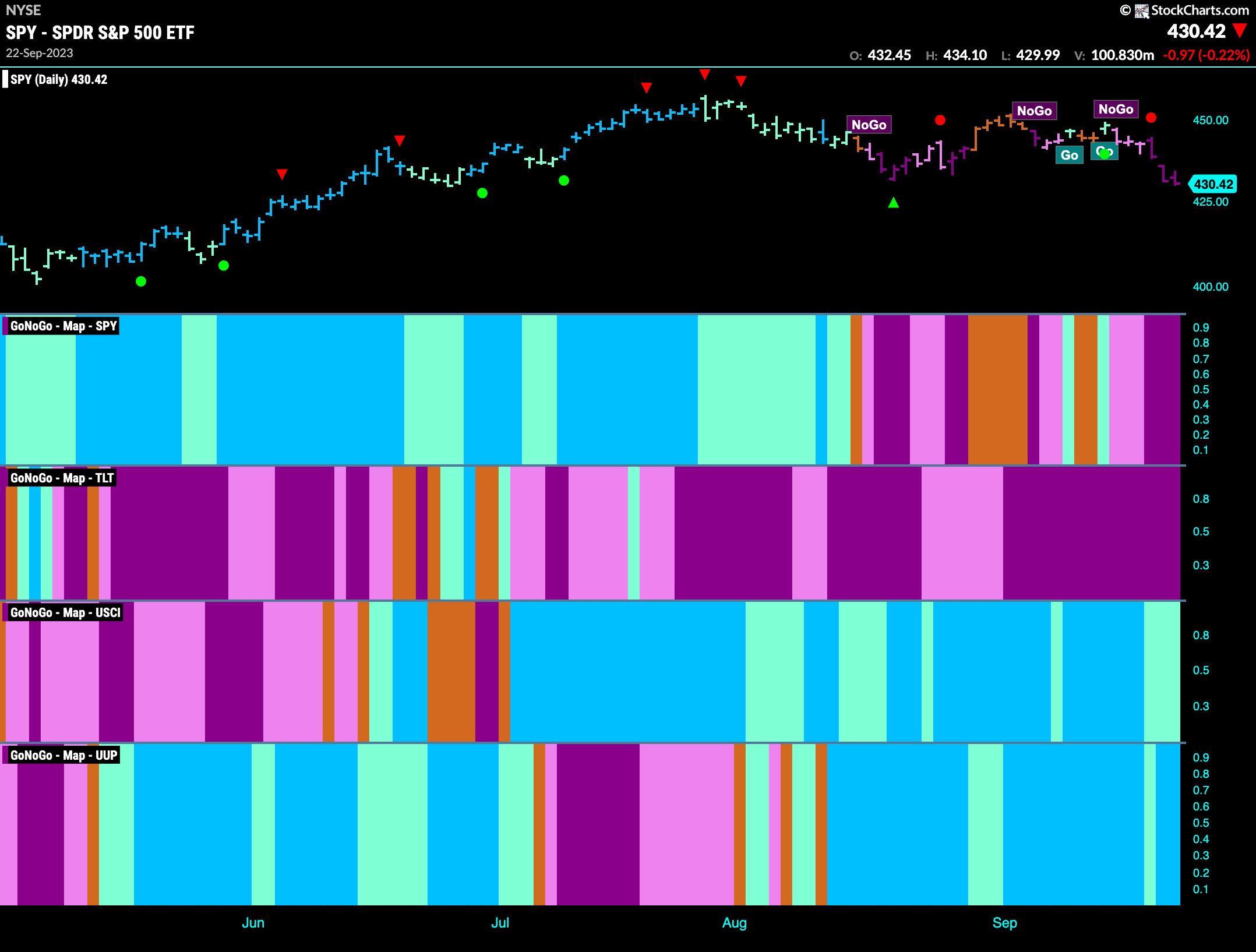Click the SPY (Daily) 430.42 legend label

click(59, 79)
